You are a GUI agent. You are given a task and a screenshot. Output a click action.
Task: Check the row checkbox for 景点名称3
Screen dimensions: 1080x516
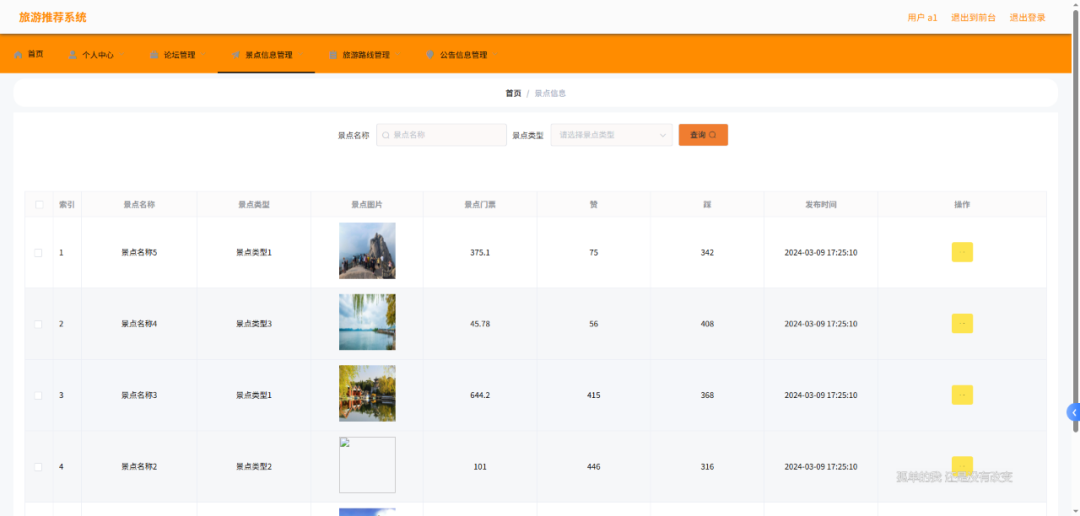click(x=39, y=395)
